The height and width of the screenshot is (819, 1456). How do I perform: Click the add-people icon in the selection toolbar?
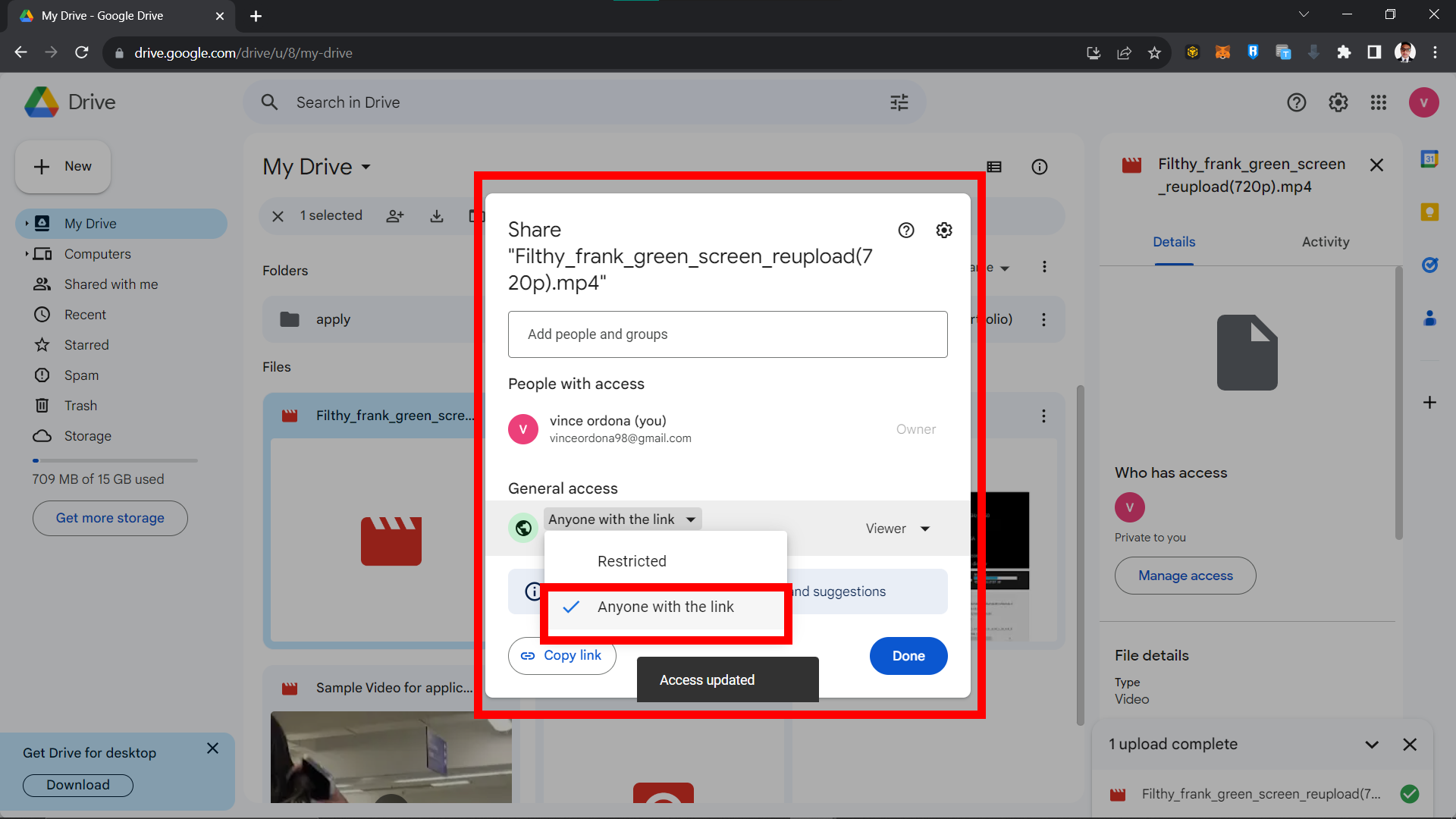coord(395,216)
